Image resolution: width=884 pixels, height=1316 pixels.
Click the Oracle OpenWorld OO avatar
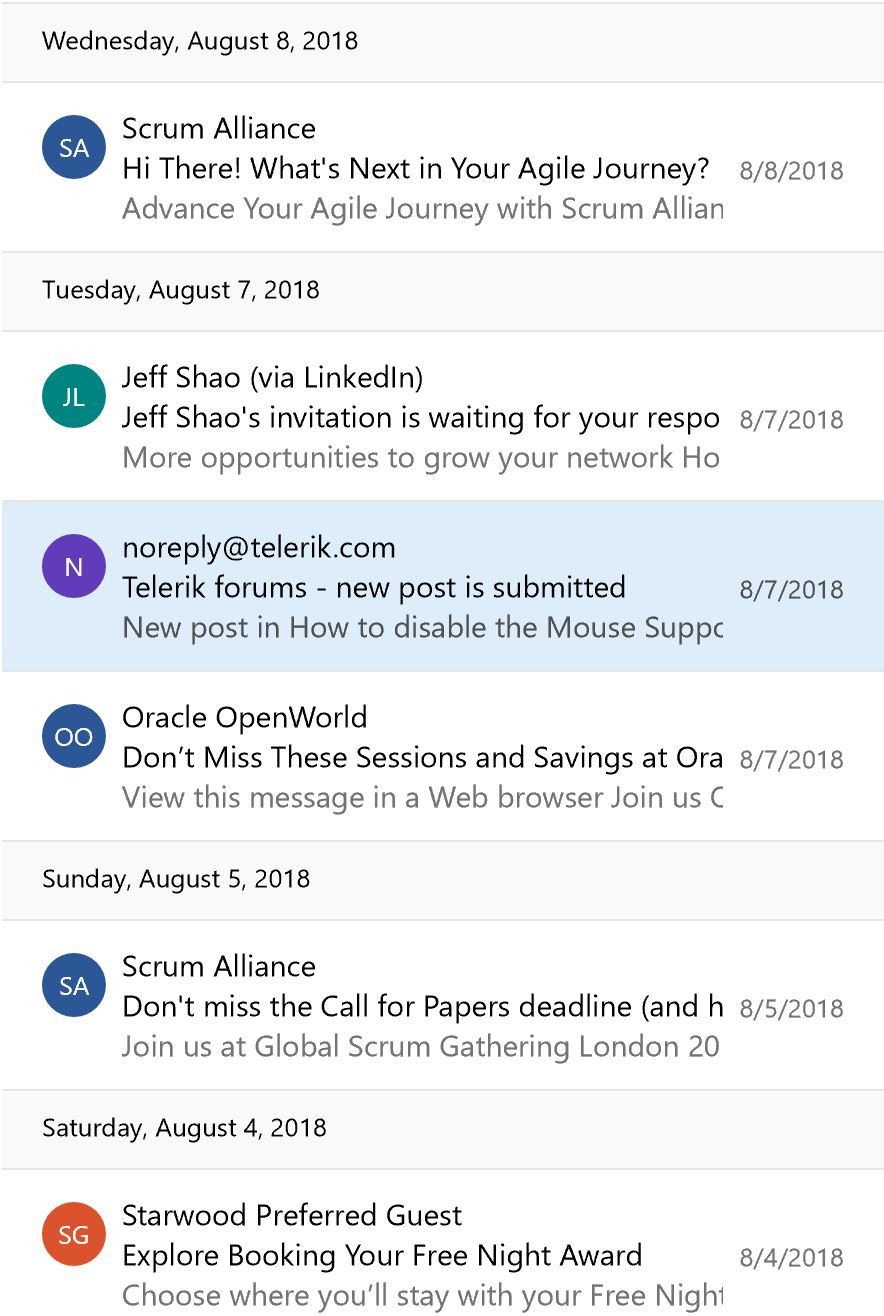[74, 737]
